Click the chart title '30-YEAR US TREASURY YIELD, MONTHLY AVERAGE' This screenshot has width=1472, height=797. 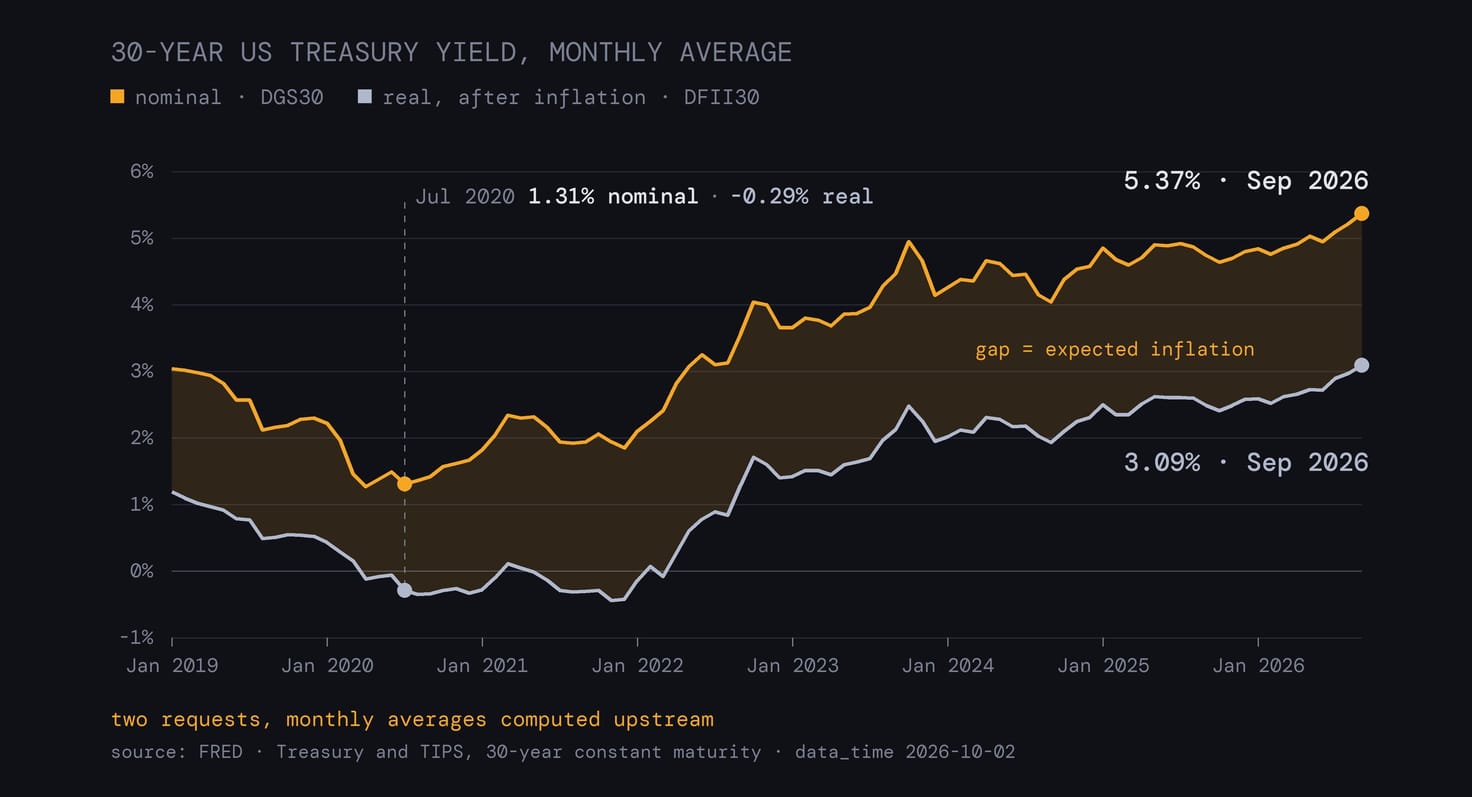pos(451,52)
